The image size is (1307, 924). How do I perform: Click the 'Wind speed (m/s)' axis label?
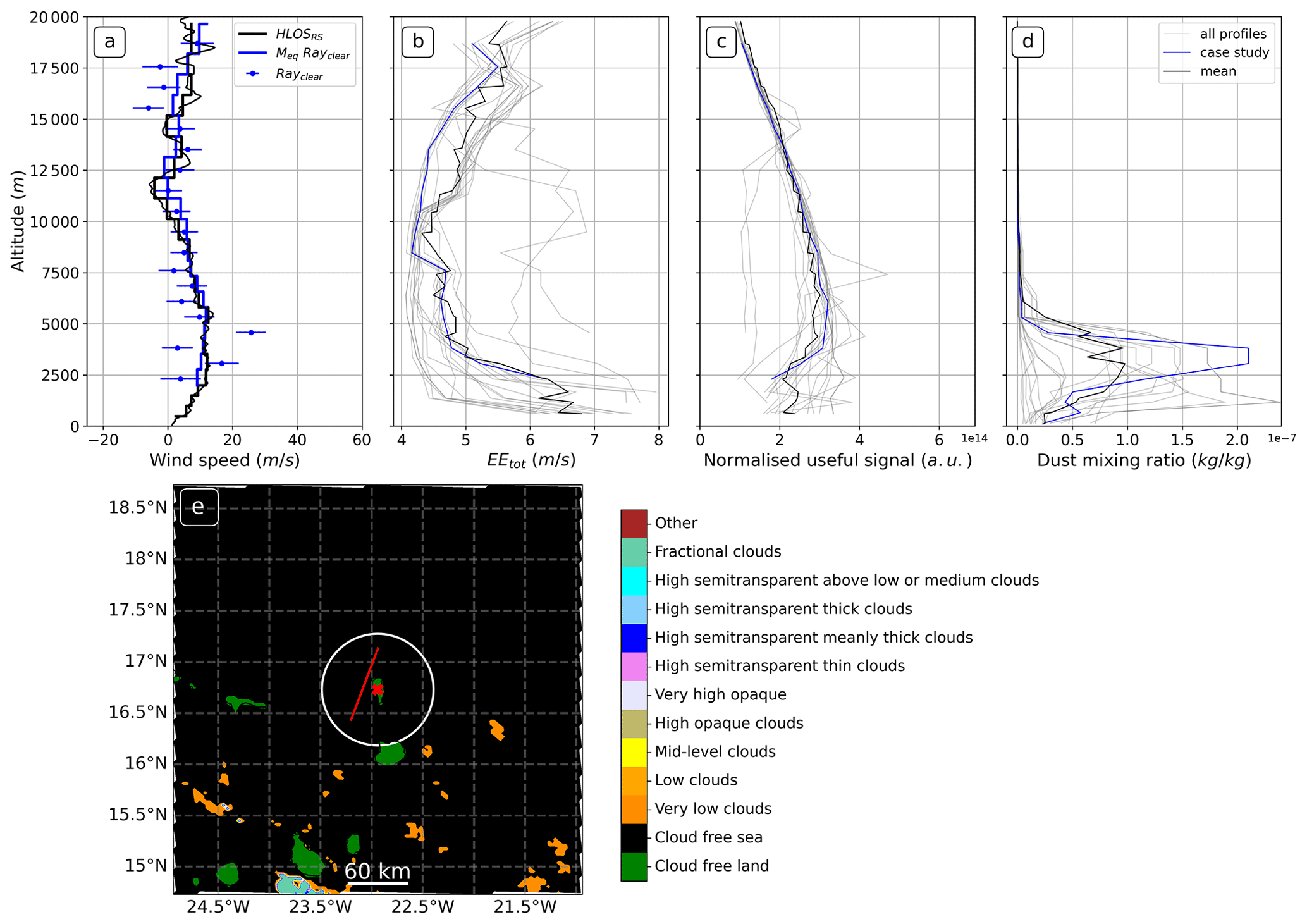tap(224, 460)
